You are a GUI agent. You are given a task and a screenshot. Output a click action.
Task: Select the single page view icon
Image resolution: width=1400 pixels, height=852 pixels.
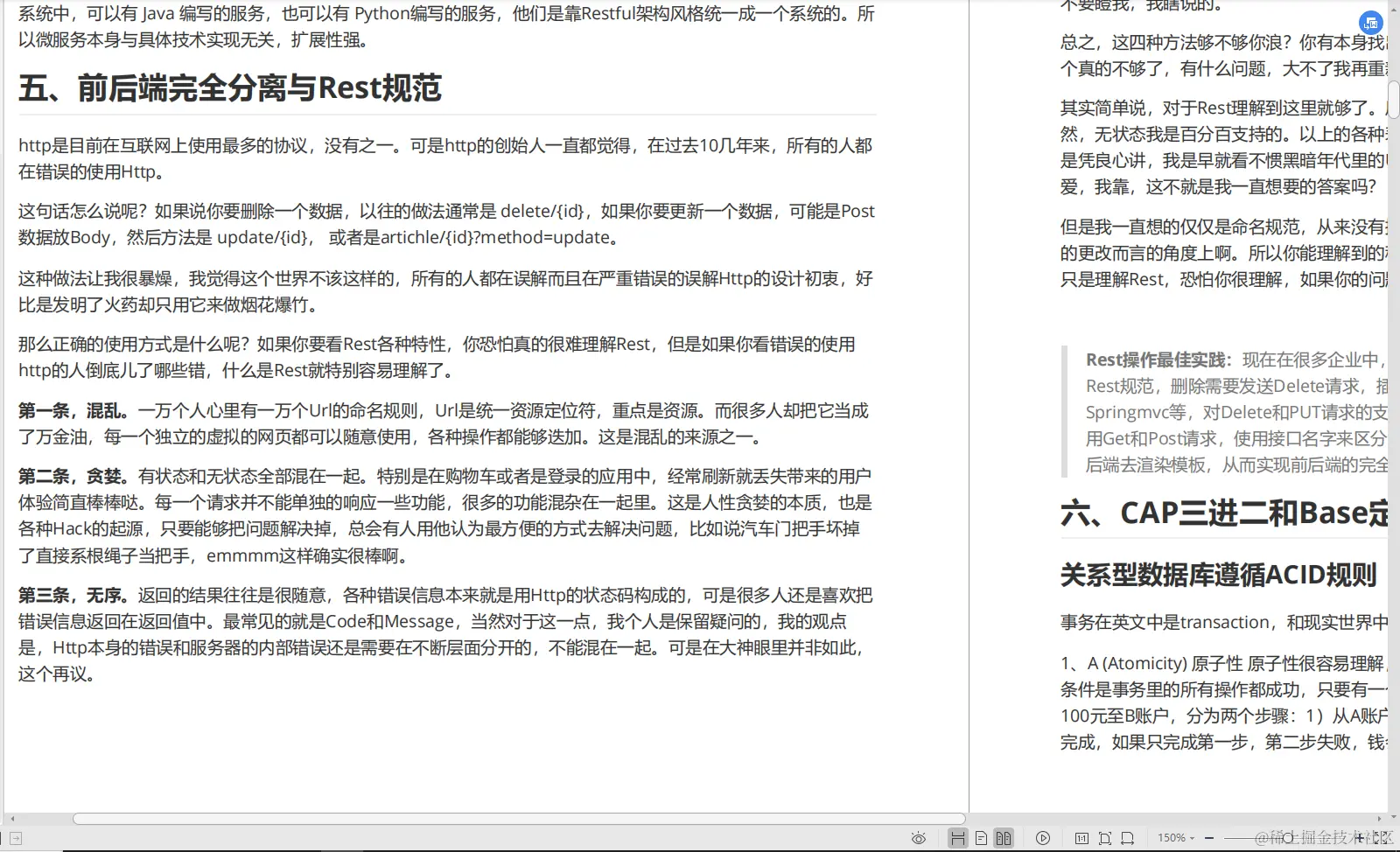pyautogui.click(x=982, y=838)
